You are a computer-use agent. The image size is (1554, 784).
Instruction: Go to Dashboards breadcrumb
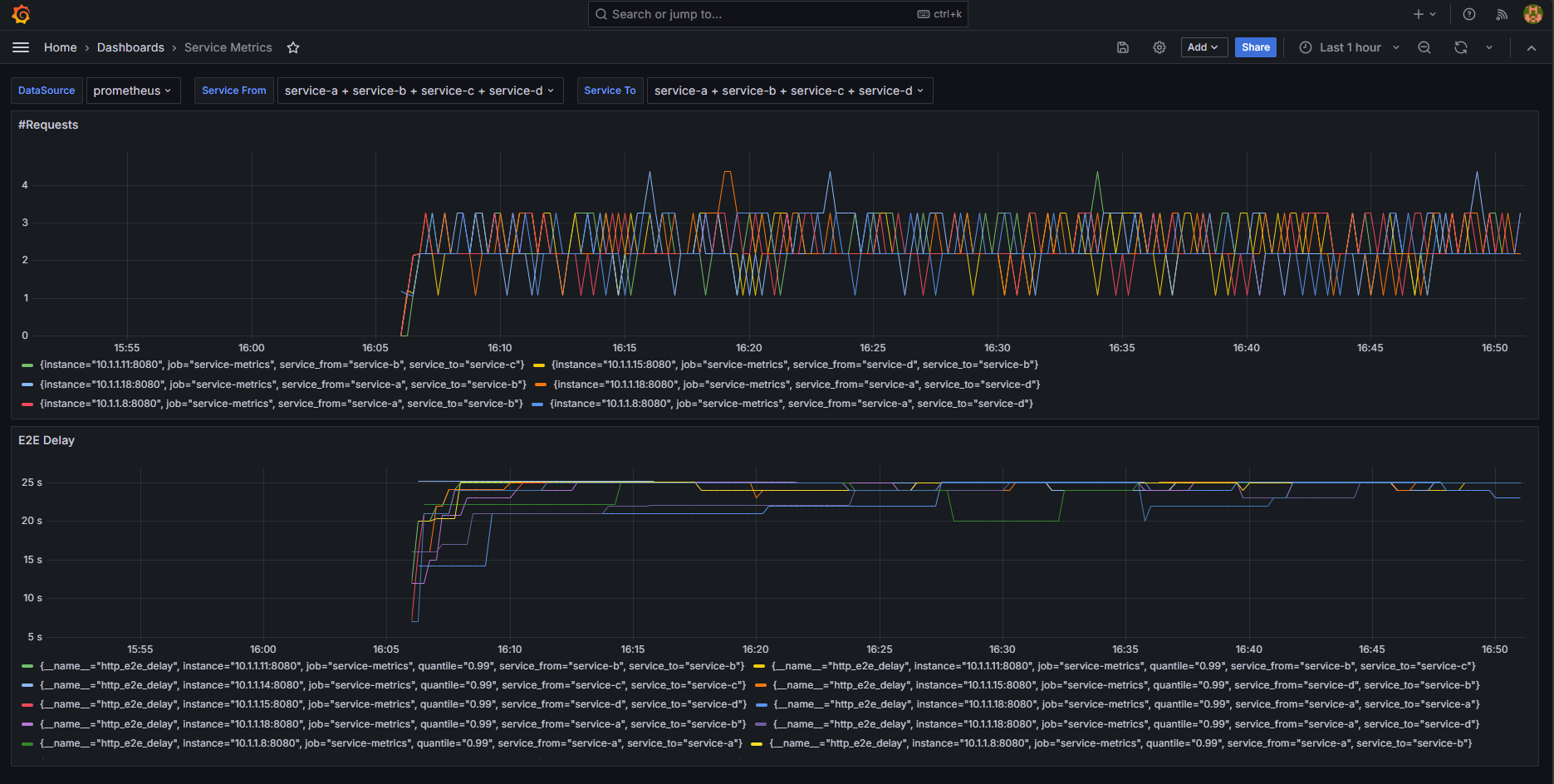(x=130, y=47)
